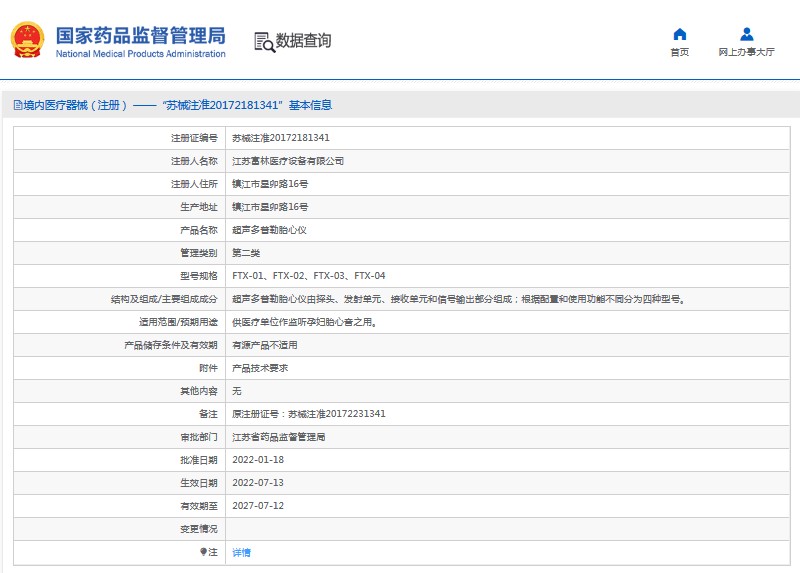Click registrant name 江苏富林医疗设备有限公司
The height and width of the screenshot is (573, 800).
point(288,161)
